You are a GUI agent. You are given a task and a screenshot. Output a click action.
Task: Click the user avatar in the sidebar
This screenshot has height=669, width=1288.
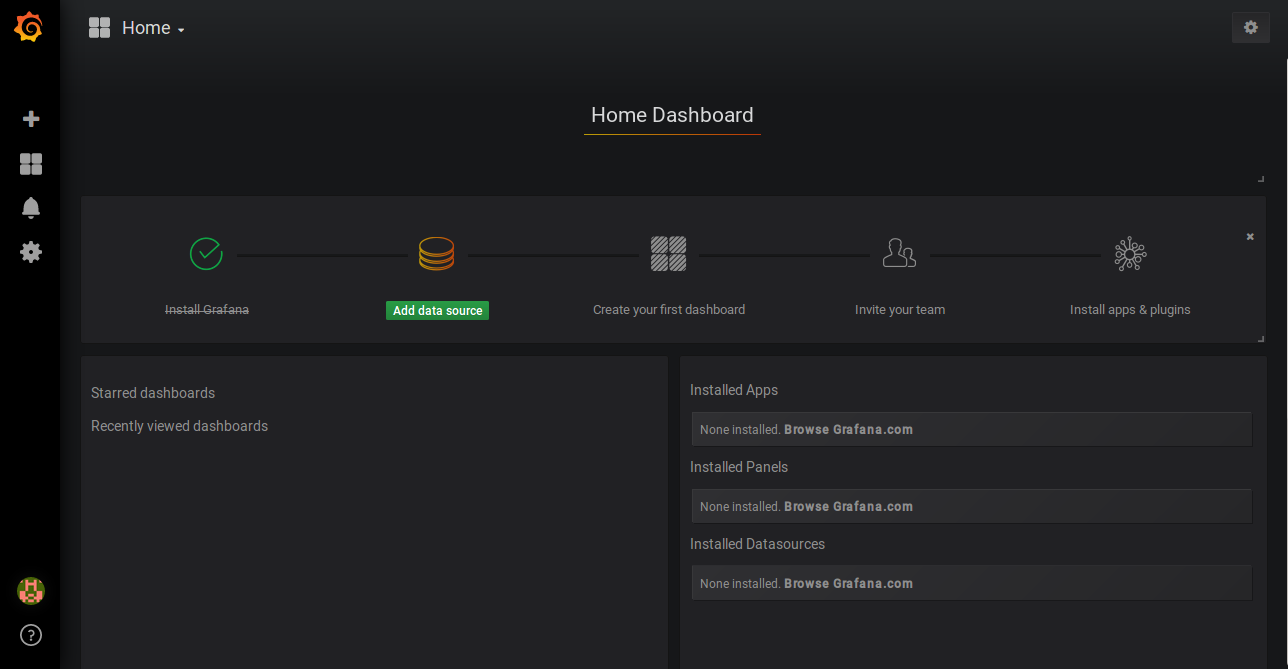coord(31,591)
